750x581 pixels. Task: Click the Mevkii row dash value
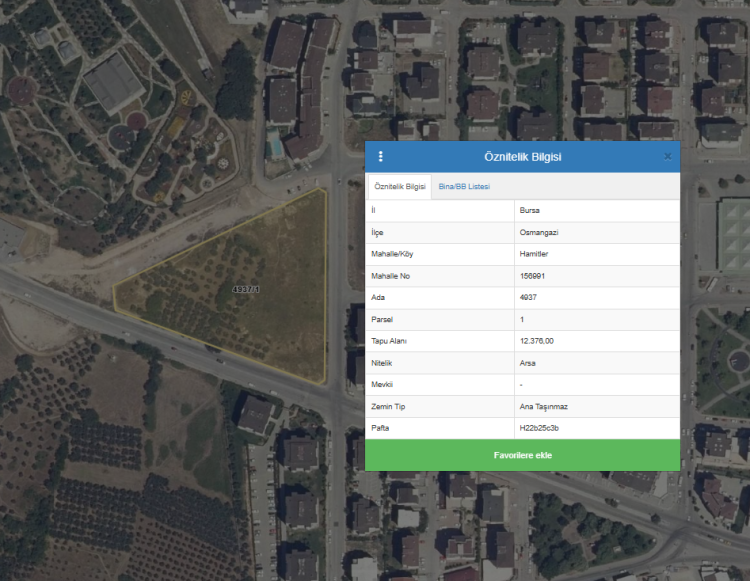click(522, 385)
